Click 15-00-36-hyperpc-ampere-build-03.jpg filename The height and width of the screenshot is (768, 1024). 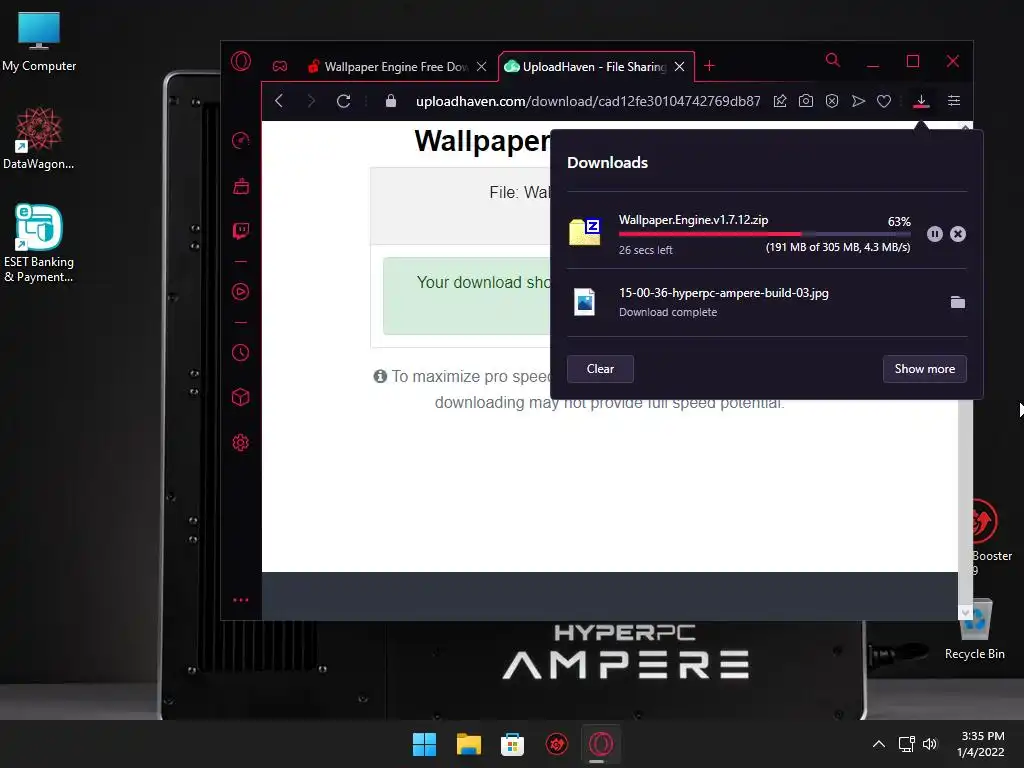(724, 293)
